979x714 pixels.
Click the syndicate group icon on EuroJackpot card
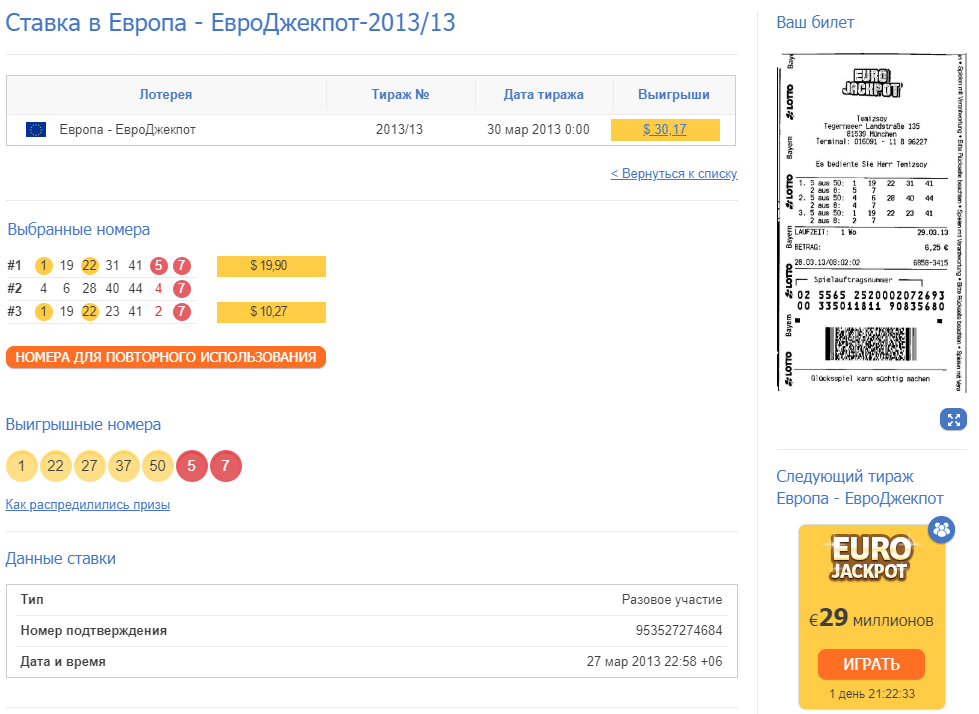pos(941,530)
